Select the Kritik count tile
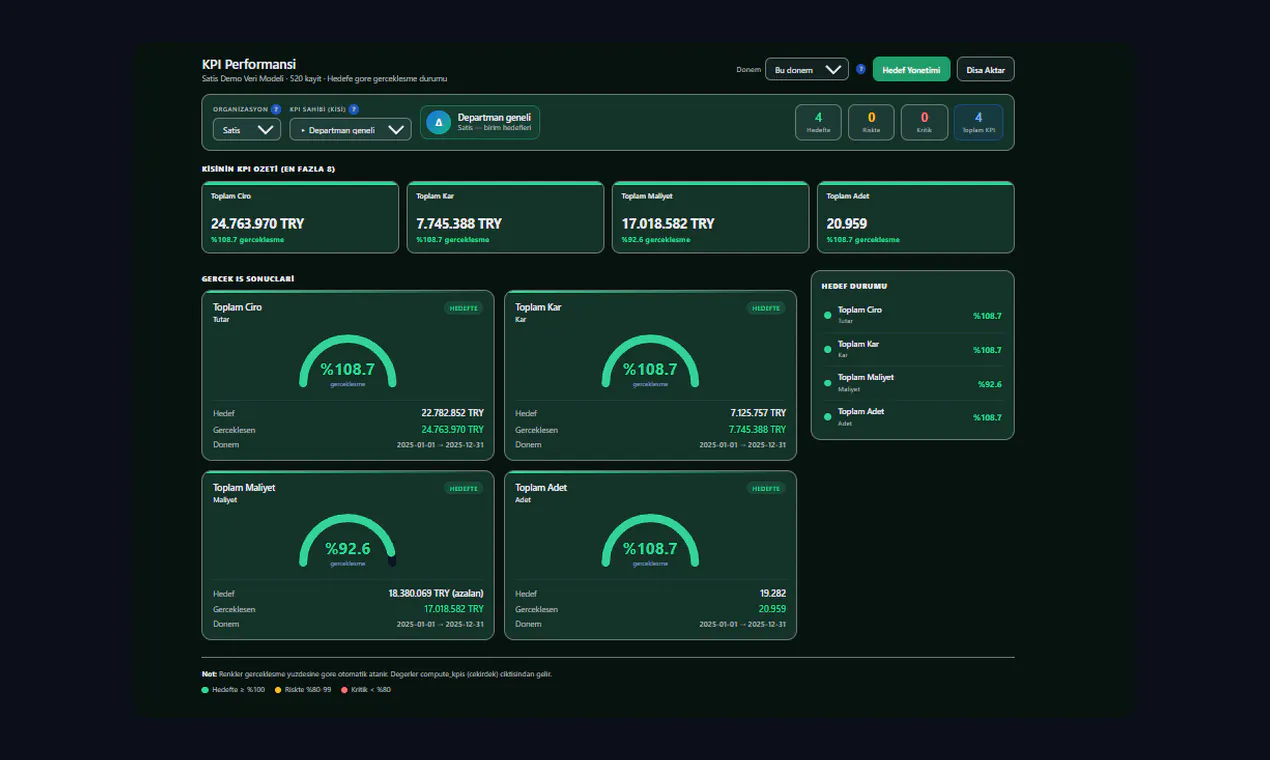Screen dimensions: 1270x760 (924, 122)
